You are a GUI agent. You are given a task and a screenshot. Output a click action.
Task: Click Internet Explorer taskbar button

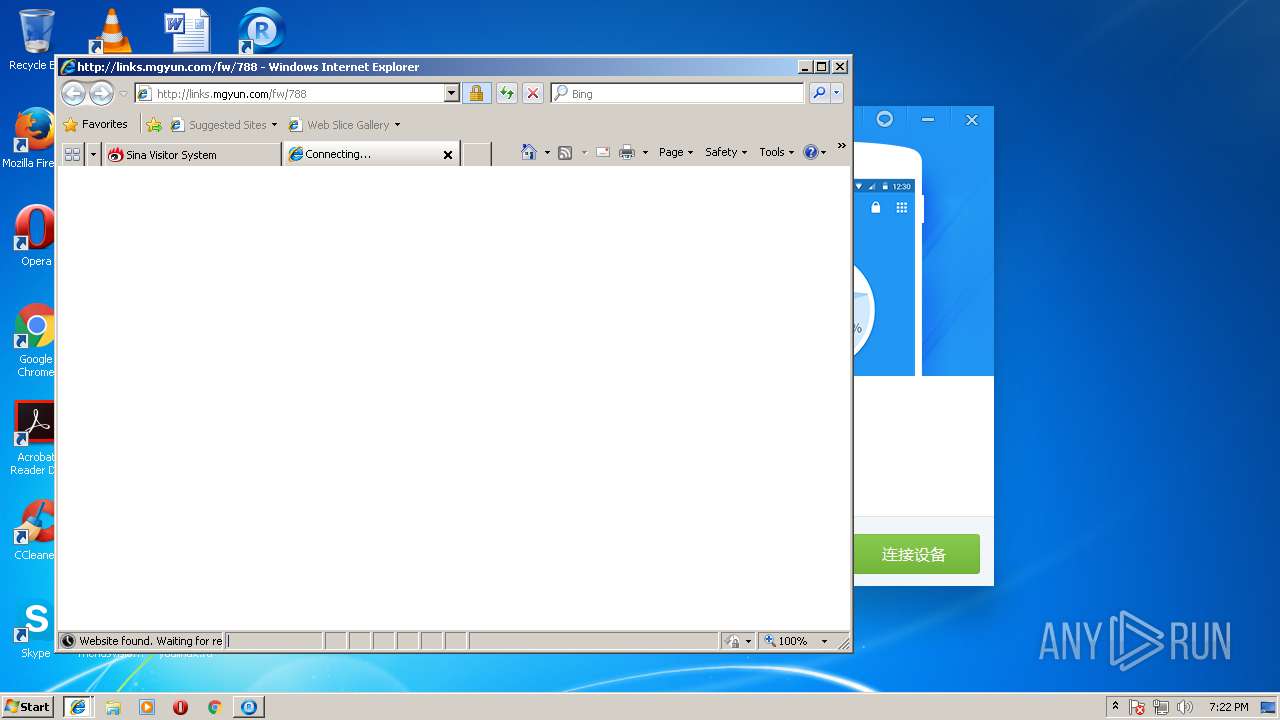[x=77, y=707]
